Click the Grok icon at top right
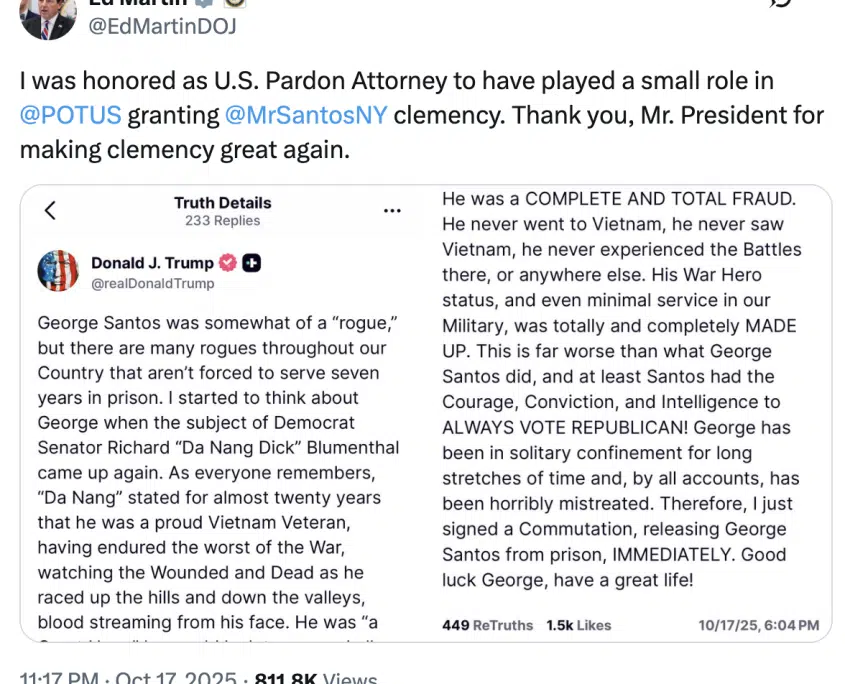Screen dimensions: 845x684 pyautogui.click(x=781, y=5)
